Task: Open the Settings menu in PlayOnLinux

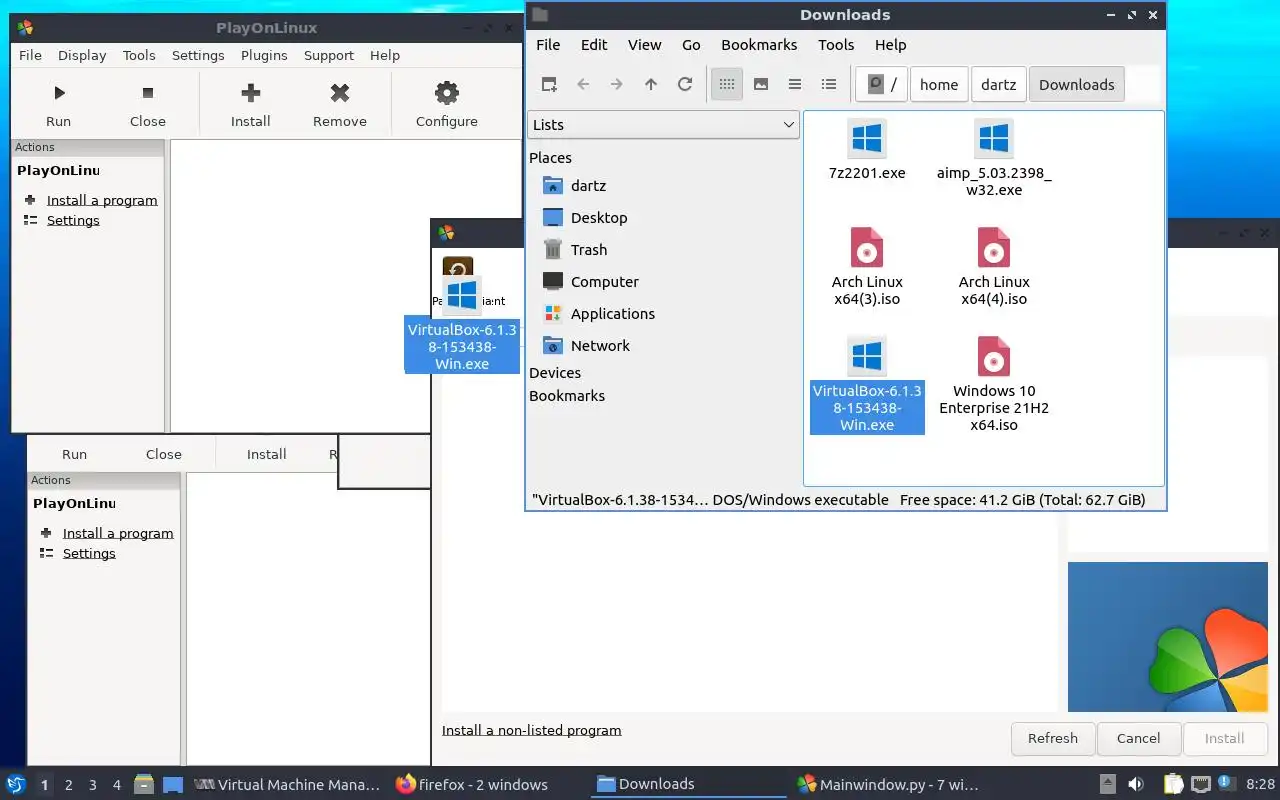Action: coord(198,55)
